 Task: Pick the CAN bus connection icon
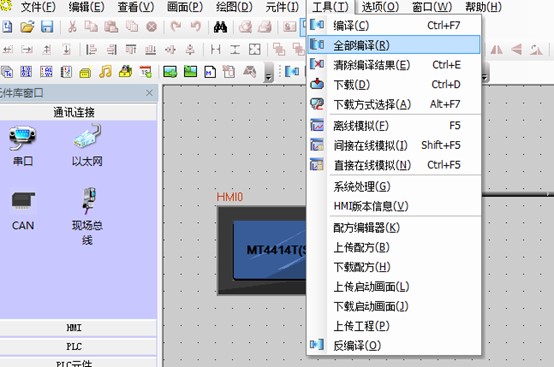coord(23,201)
